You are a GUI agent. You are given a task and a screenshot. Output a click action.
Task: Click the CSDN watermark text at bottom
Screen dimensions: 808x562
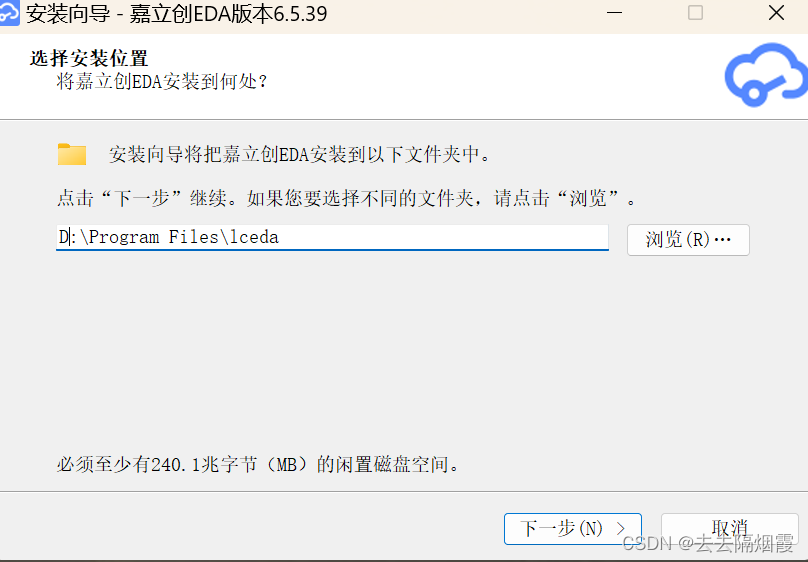pos(708,543)
